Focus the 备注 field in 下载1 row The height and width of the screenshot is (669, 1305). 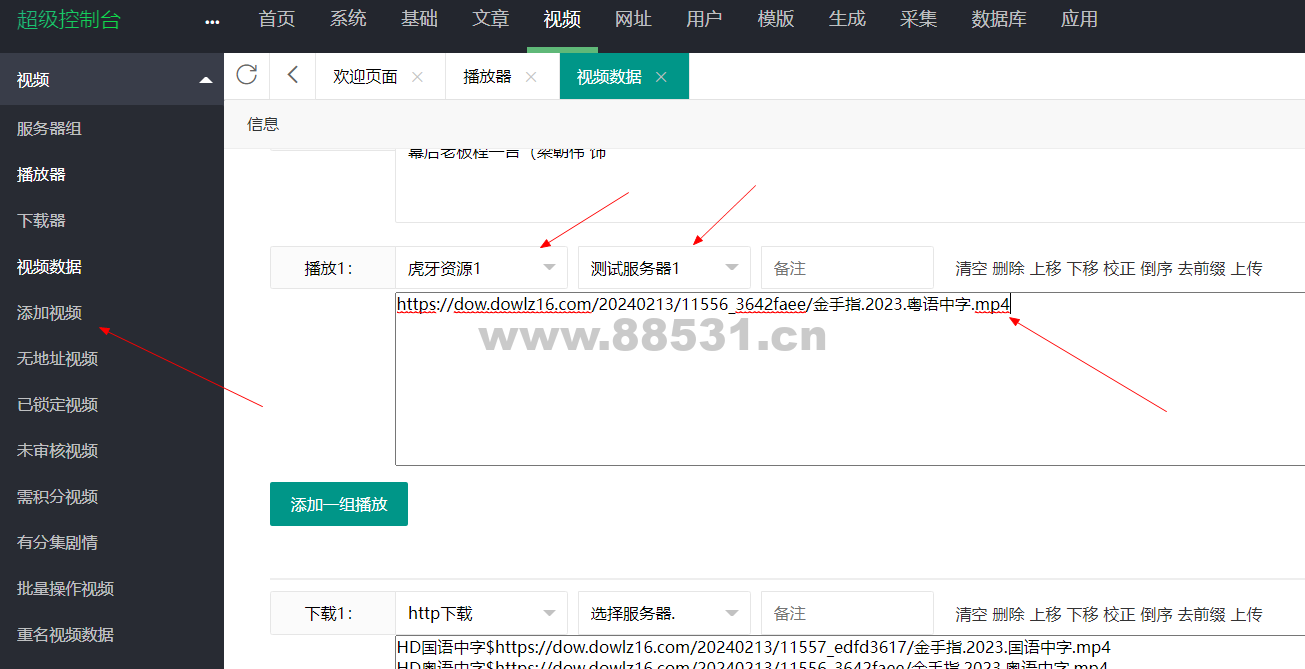[847, 613]
